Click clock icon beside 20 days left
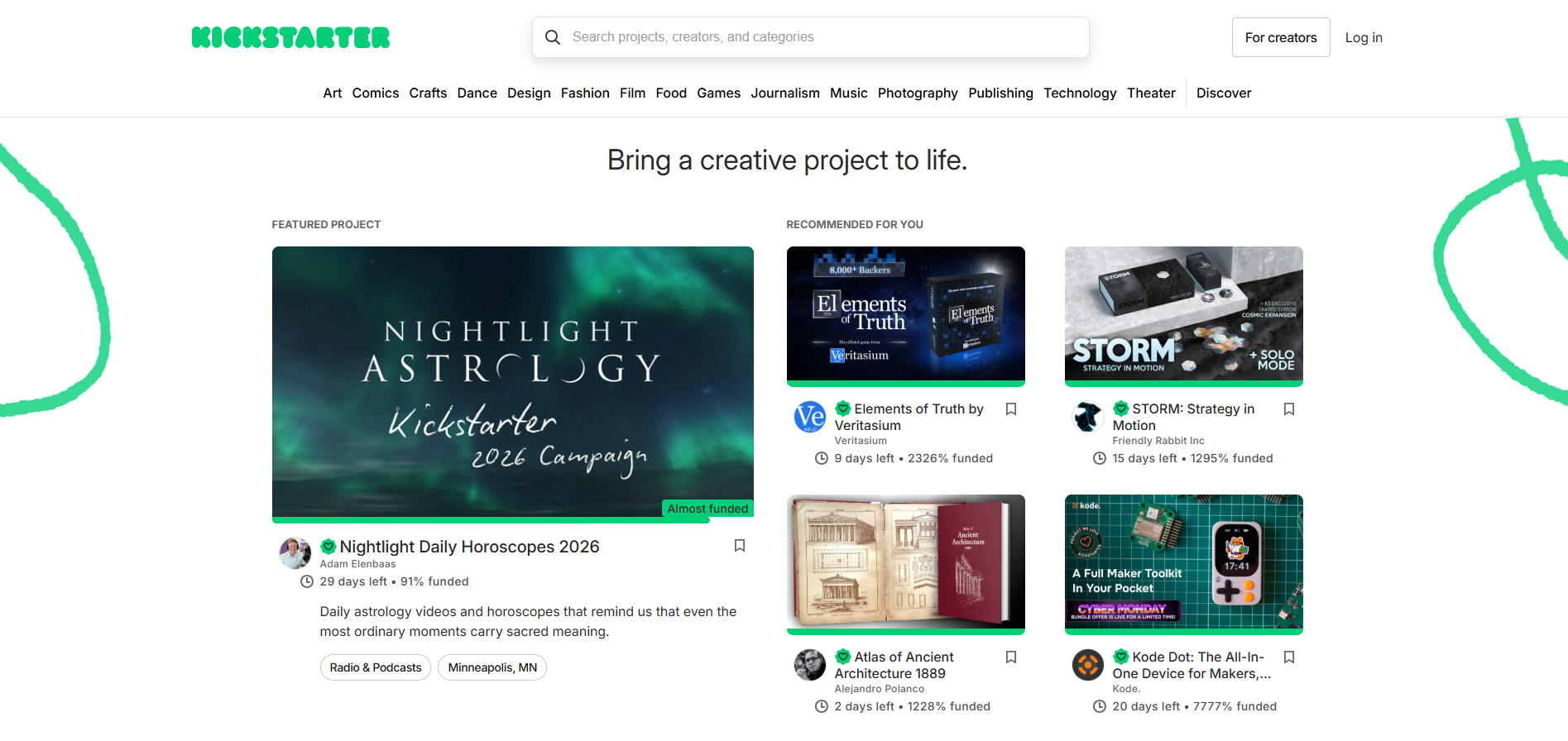Screen dimensions: 1568x741 1100,706
